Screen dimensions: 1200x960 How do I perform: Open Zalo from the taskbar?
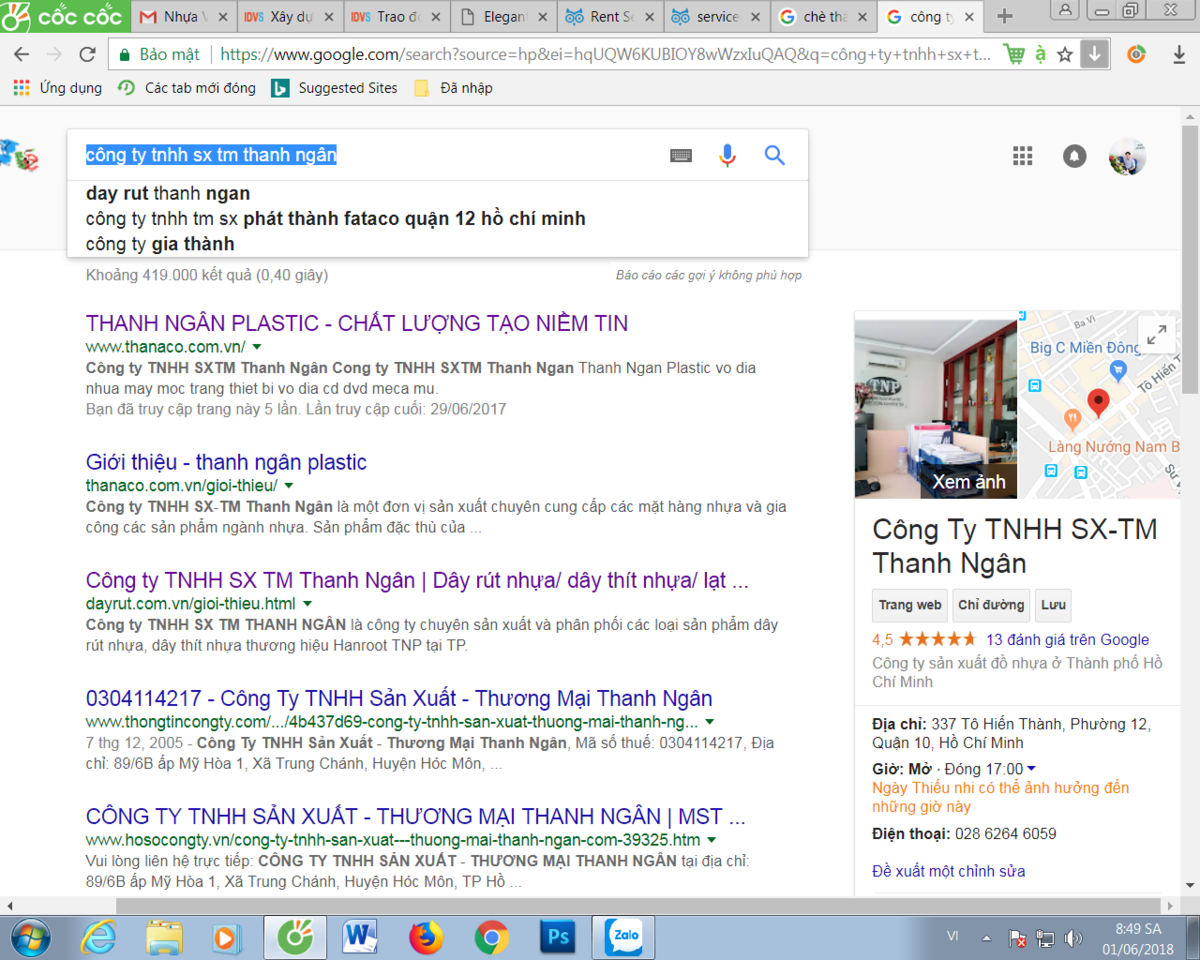pyautogui.click(x=624, y=938)
